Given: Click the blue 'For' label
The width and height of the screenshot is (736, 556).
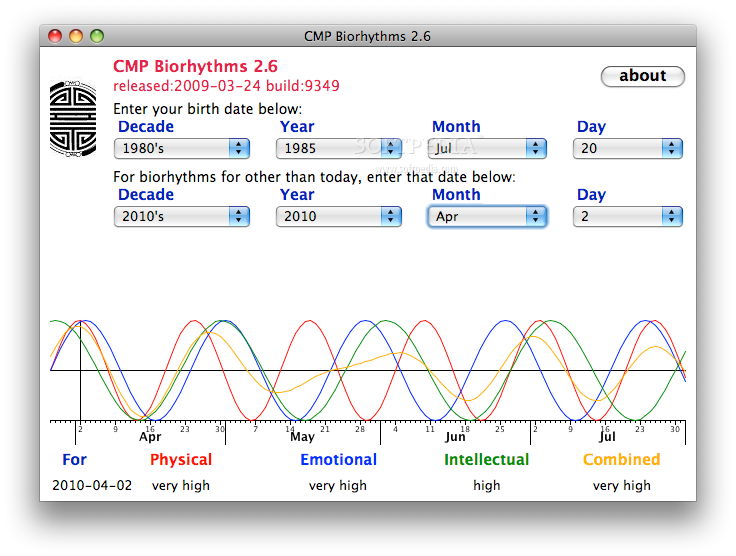Looking at the screenshot, I should [75, 459].
